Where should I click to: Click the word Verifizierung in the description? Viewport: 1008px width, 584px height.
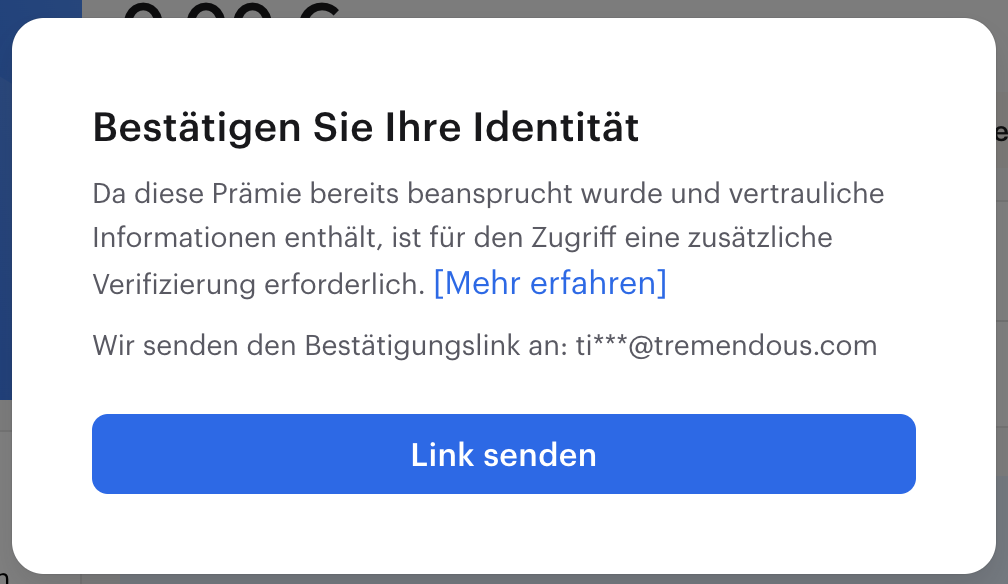point(175,284)
